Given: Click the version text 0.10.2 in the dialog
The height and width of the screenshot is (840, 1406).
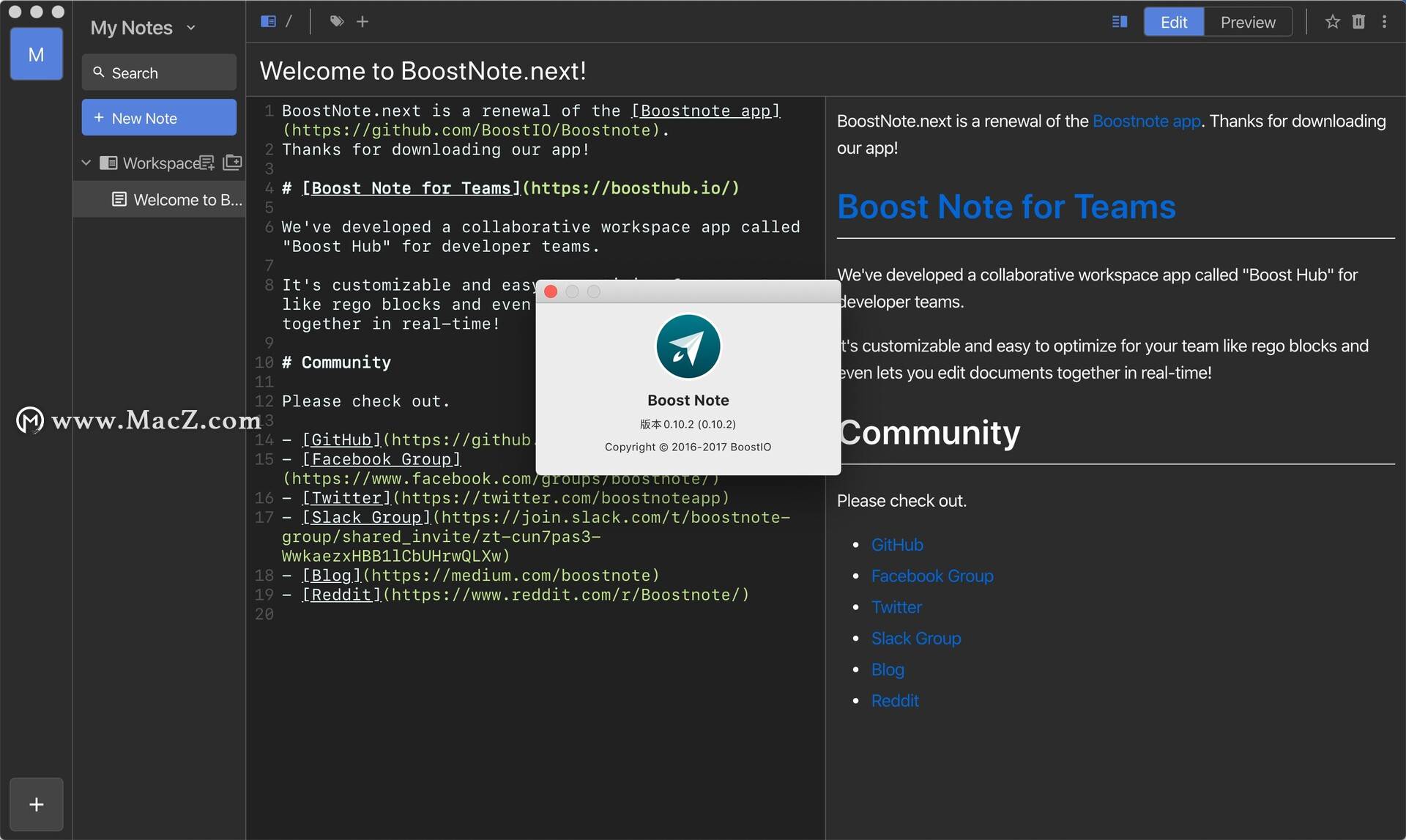Looking at the screenshot, I should 688,424.
